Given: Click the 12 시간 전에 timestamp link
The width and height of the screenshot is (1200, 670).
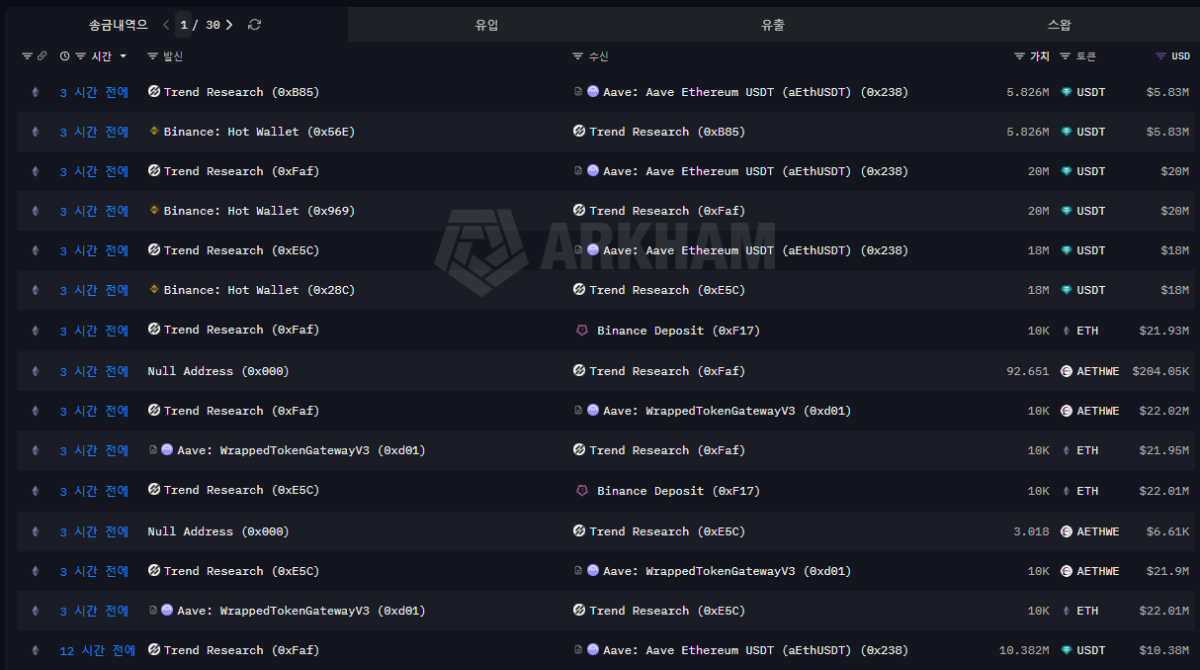Looking at the screenshot, I should (x=97, y=651).
